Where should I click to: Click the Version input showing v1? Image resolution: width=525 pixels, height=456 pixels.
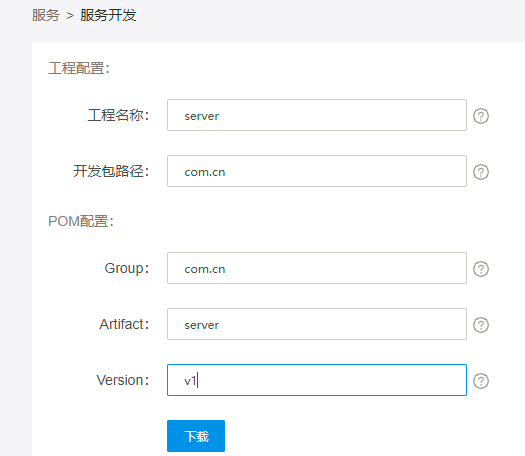tap(317, 380)
